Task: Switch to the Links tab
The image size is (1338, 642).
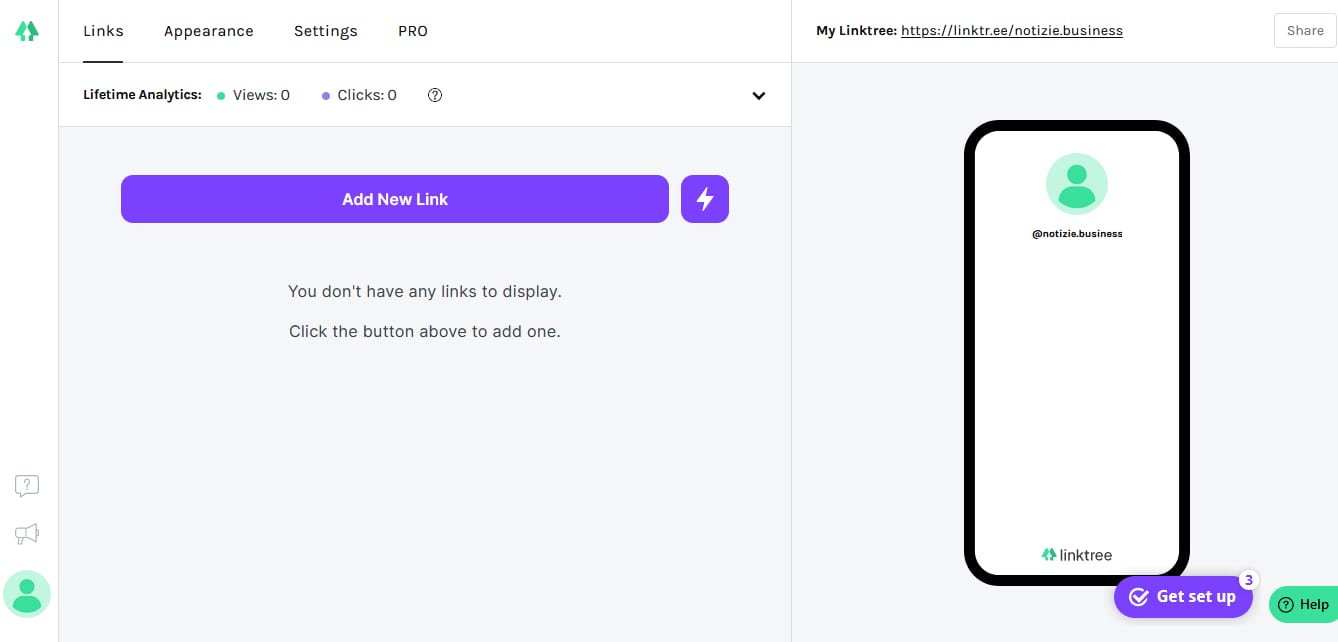Action: click(103, 31)
